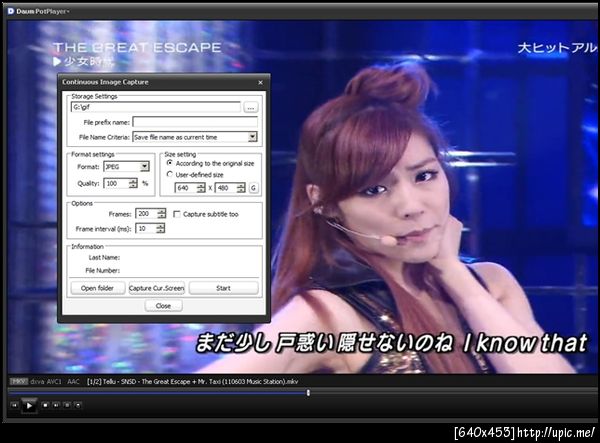Click the Play button in PotPlayer
This screenshot has height=443, width=600.
pyautogui.click(x=29, y=406)
